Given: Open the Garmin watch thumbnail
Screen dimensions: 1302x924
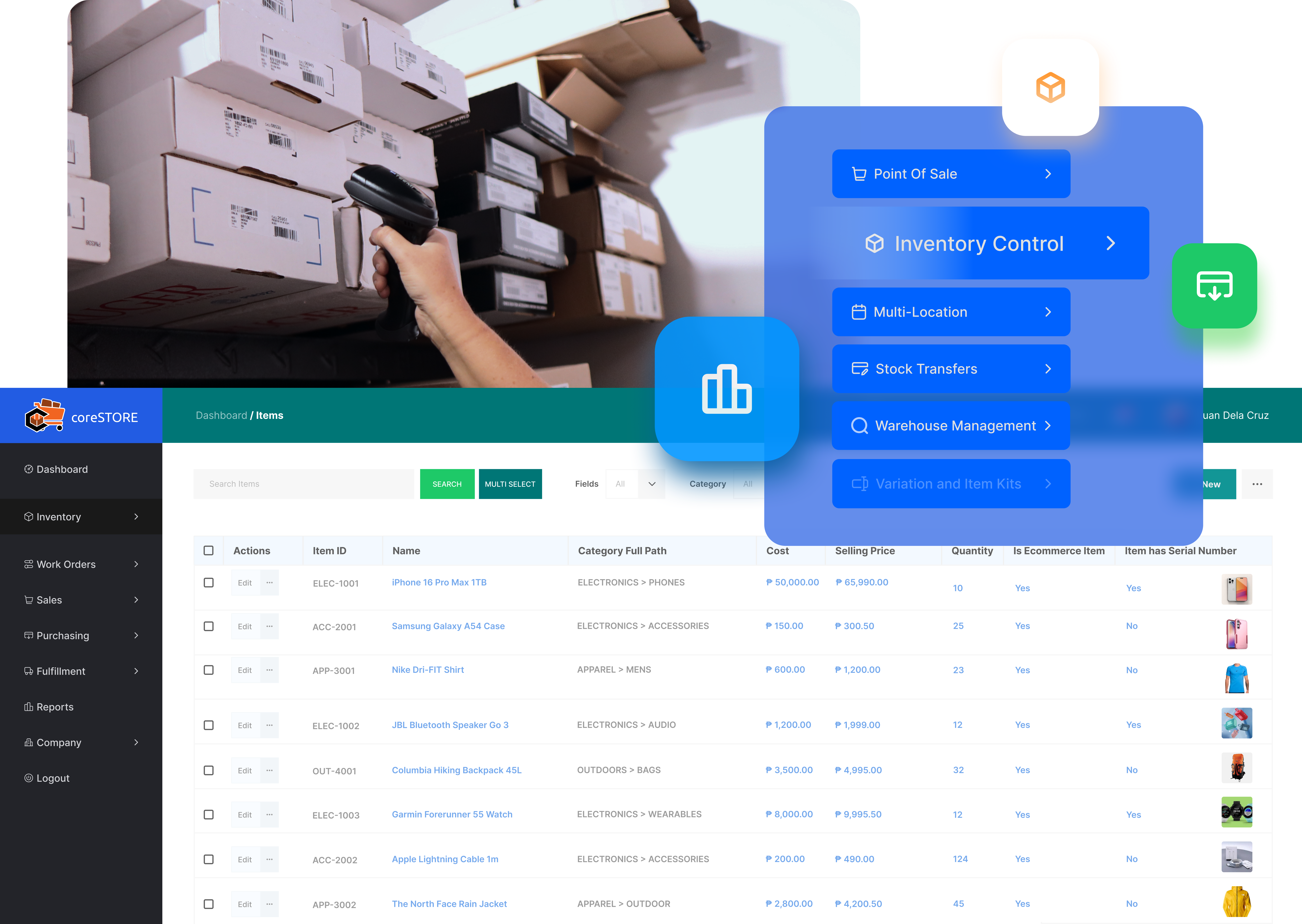Looking at the screenshot, I should coord(1237,812).
